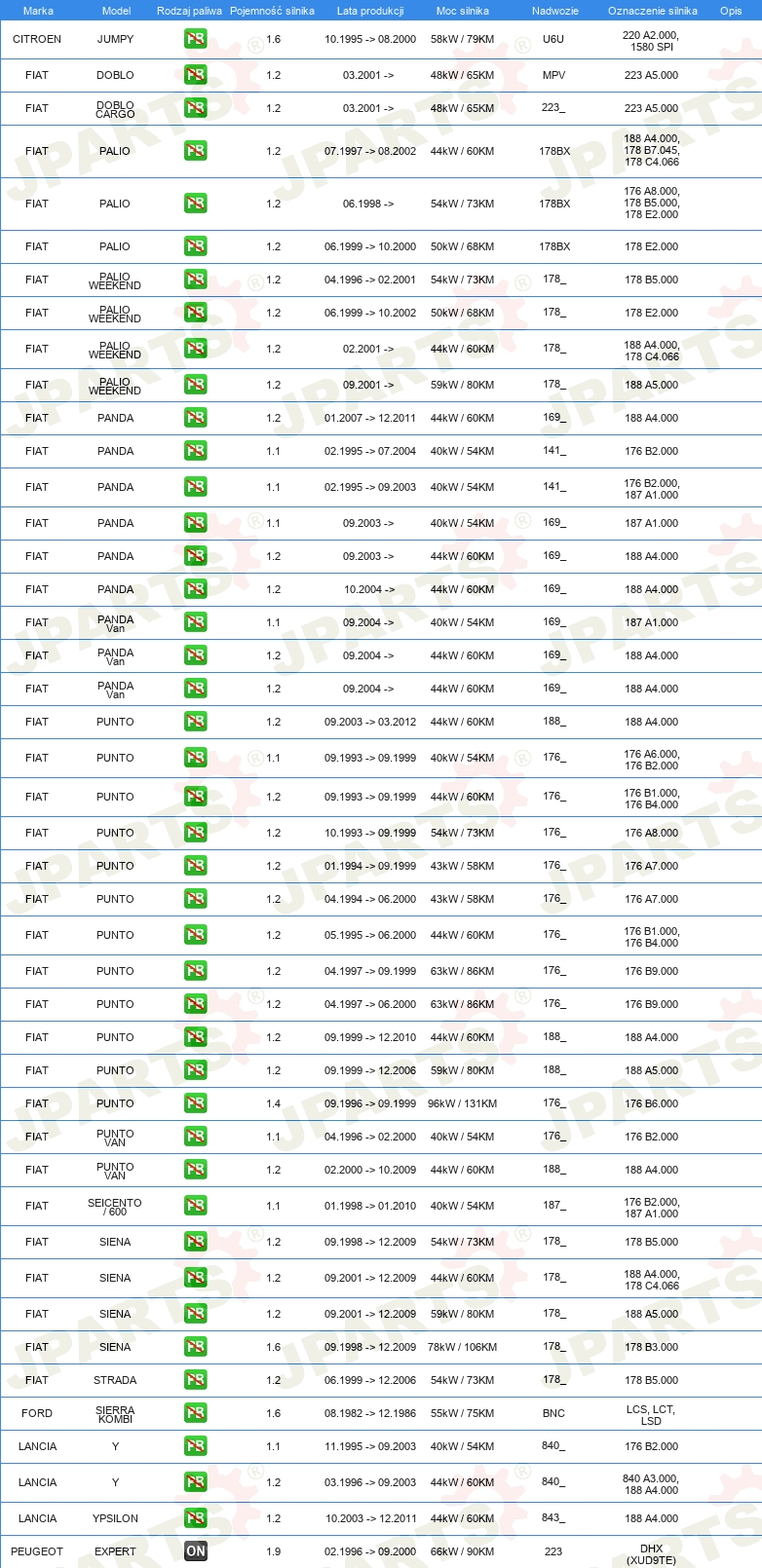Click the ON diesel icon in the Peugeot Expert row
Screen dimensions: 762x1568
[196, 1551]
